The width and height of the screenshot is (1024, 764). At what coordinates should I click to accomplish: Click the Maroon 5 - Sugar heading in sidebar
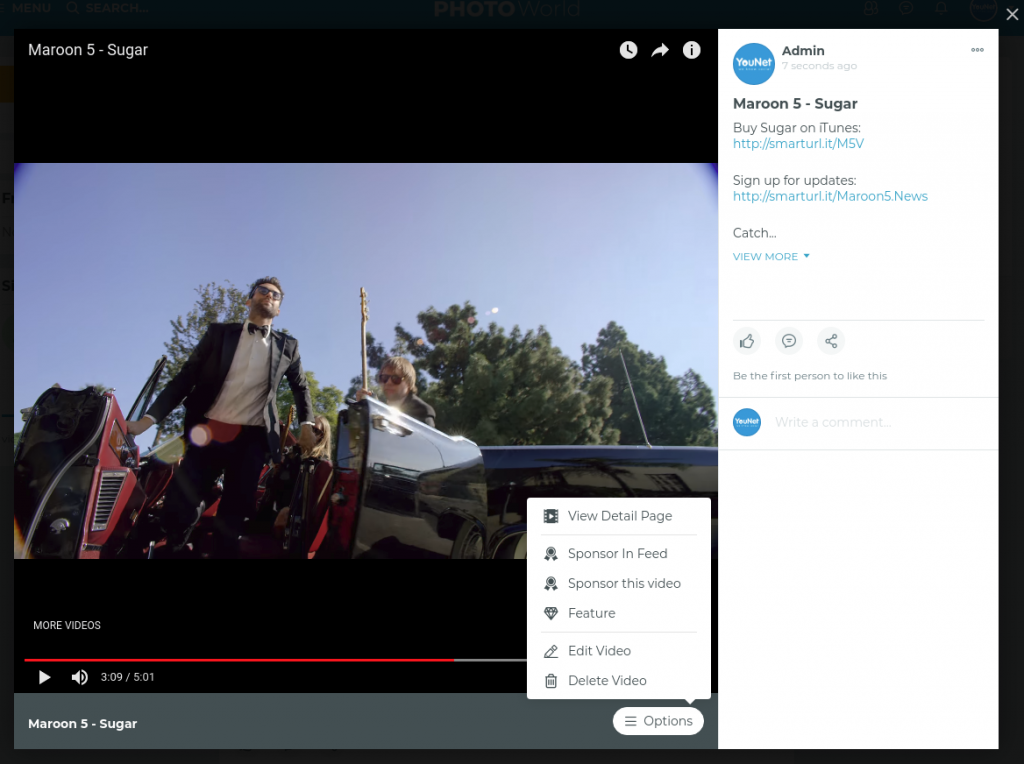[x=795, y=103]
